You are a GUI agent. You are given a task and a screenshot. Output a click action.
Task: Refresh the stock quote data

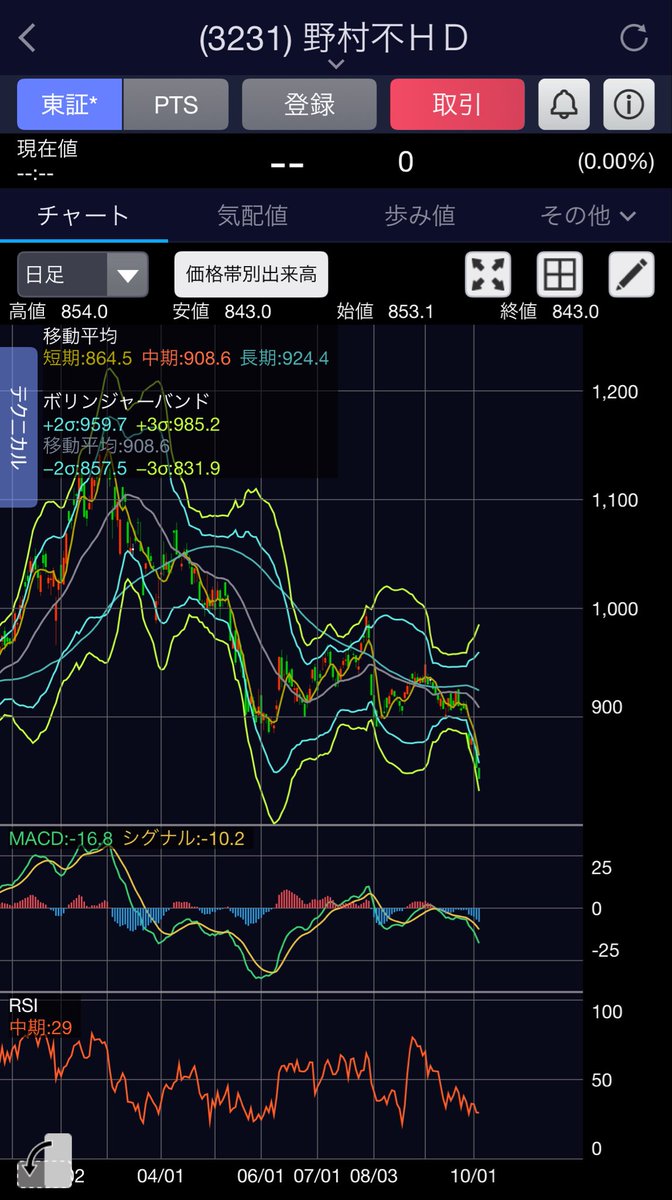tap(634, 39)
